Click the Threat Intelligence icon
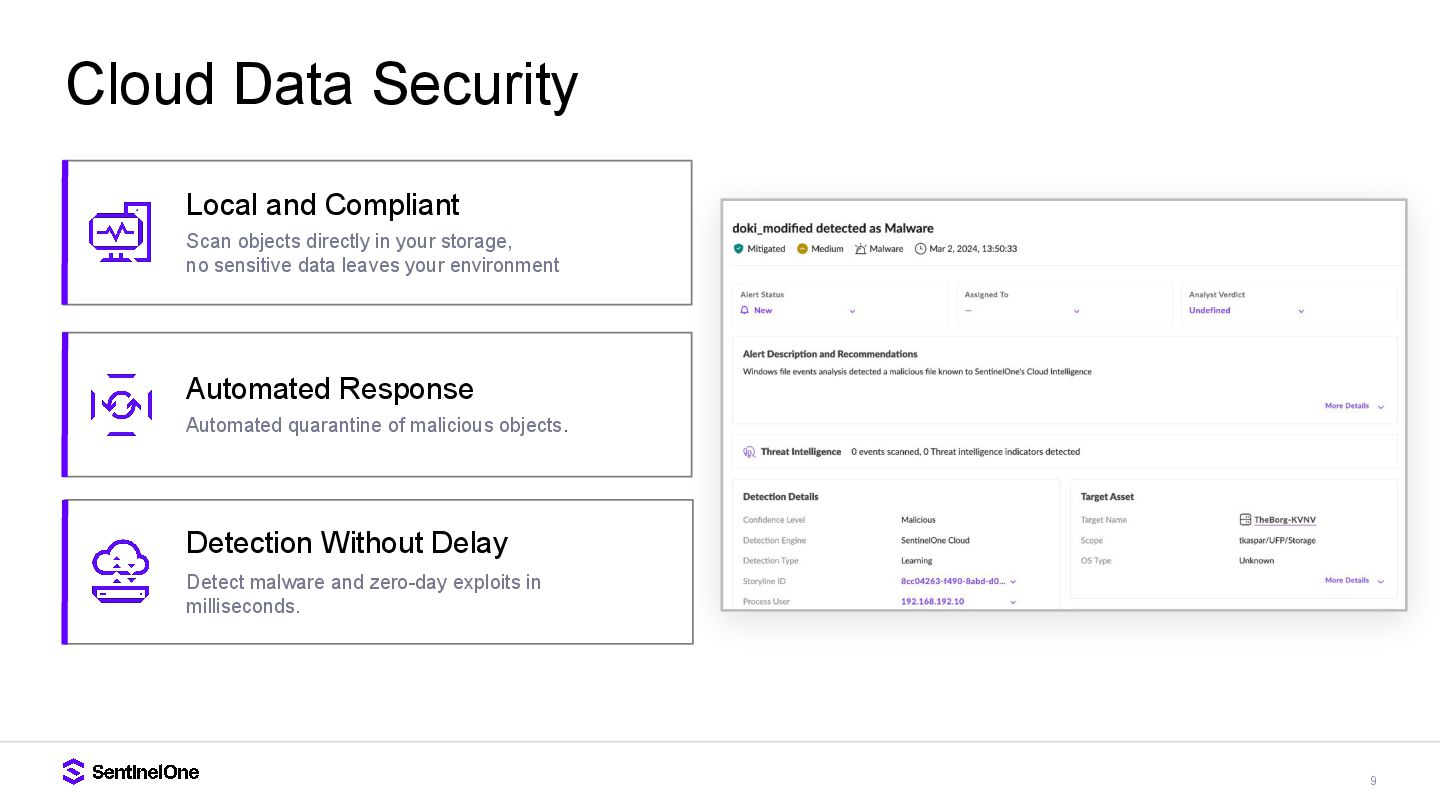Viewport: 1440px width, 810px height. 749,452
